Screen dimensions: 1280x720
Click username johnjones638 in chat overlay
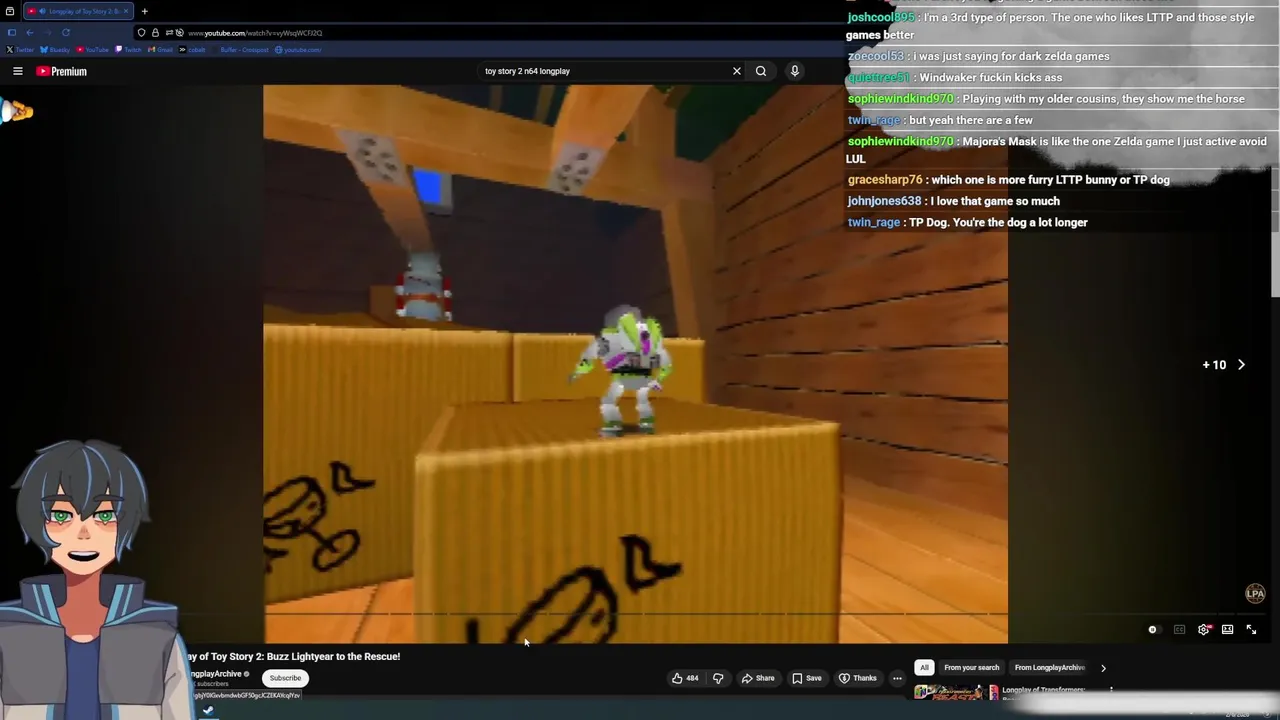[884, 201]
